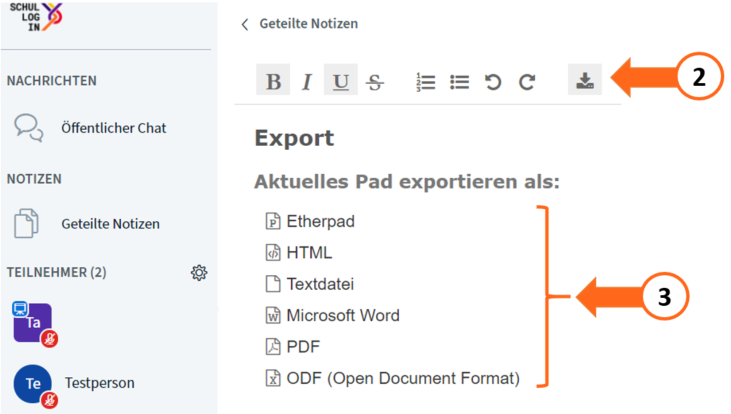This screenshot has width=731, height=414.
Task: Export pad as Textdatei
Action: 310,284
